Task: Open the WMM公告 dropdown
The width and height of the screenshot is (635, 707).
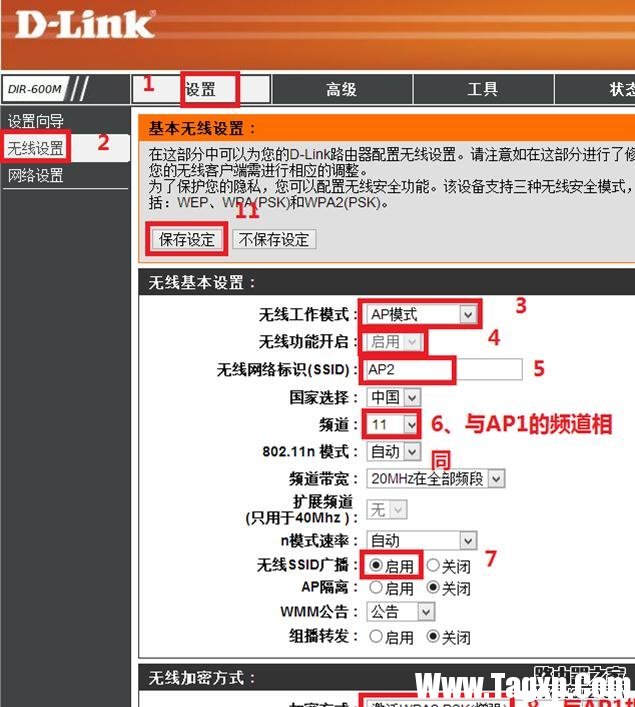Action: coord(400,611)
